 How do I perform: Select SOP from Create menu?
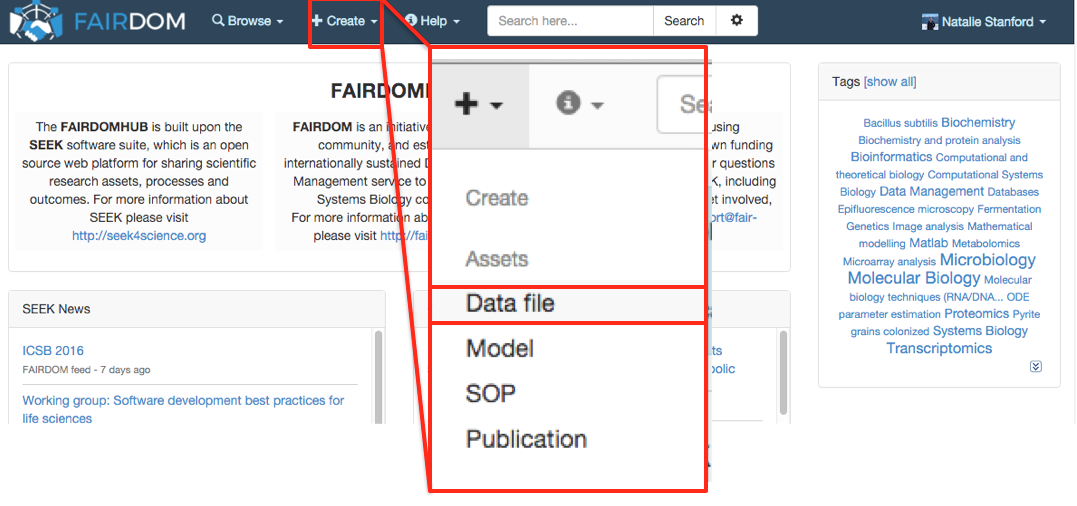point(490,394)
